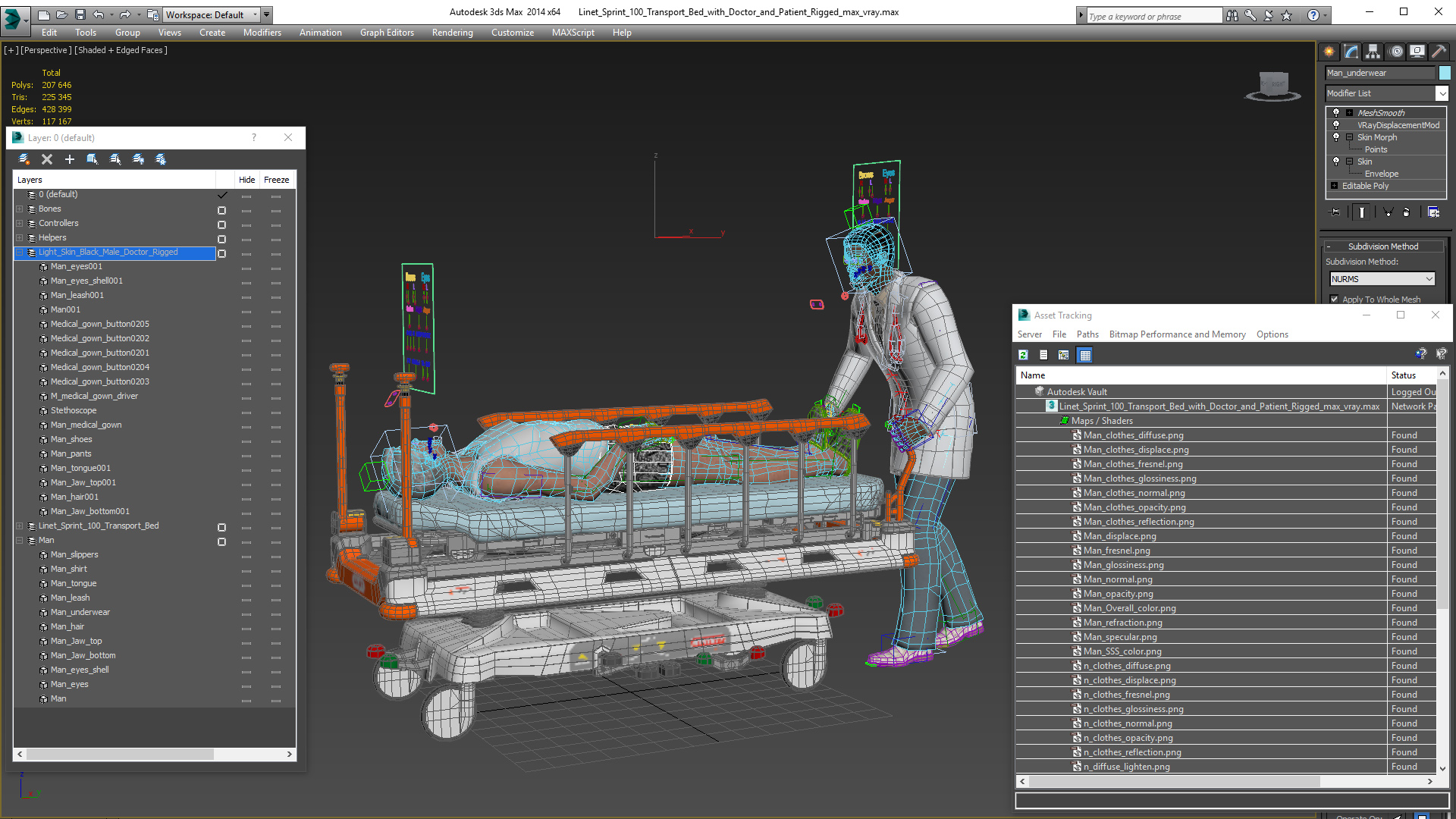This screenshot has width=1456, height=819.
Task: Click the Man_underwear object name field
Action: point(1380,73)
